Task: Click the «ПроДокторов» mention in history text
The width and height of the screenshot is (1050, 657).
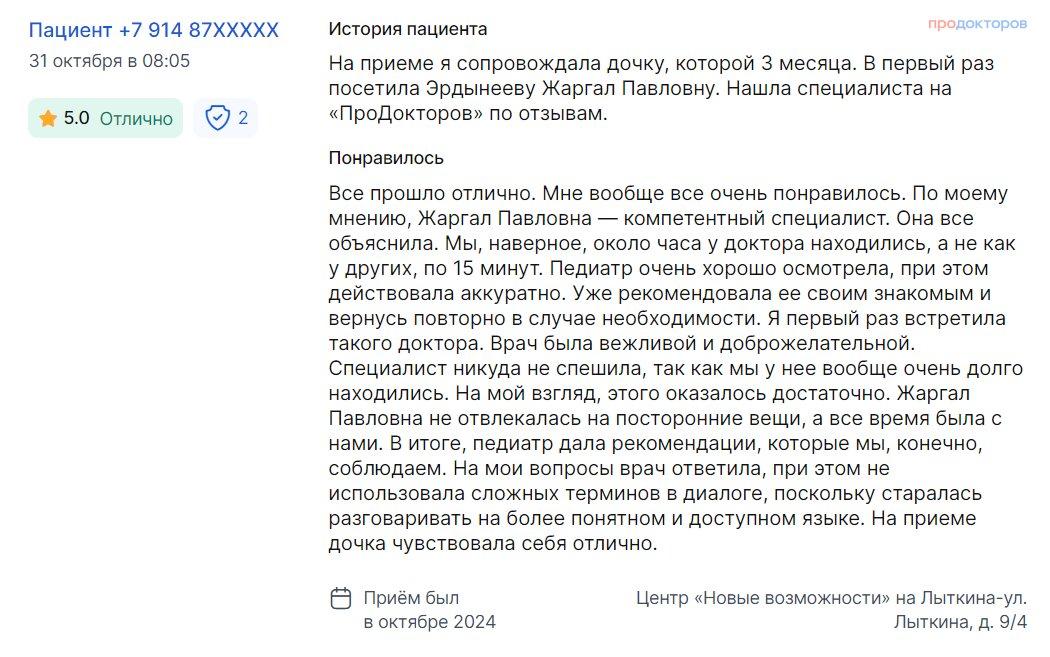Action: [x=406, y=113]
